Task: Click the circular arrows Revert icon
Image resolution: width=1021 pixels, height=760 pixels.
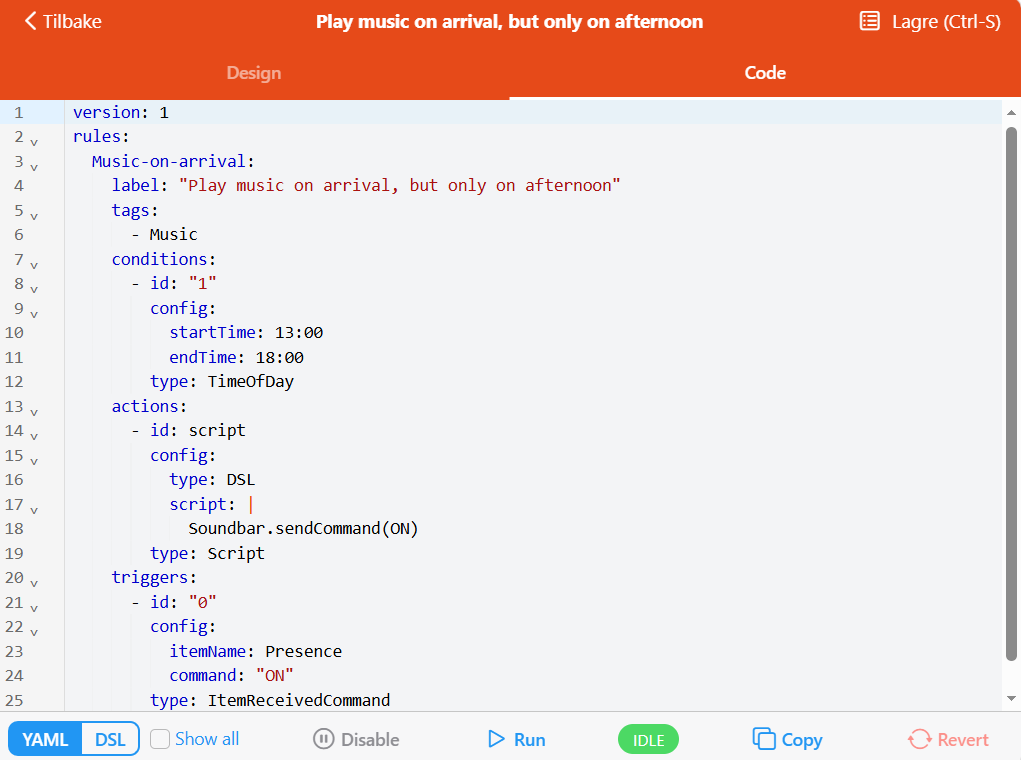Action: click(919, 739)
